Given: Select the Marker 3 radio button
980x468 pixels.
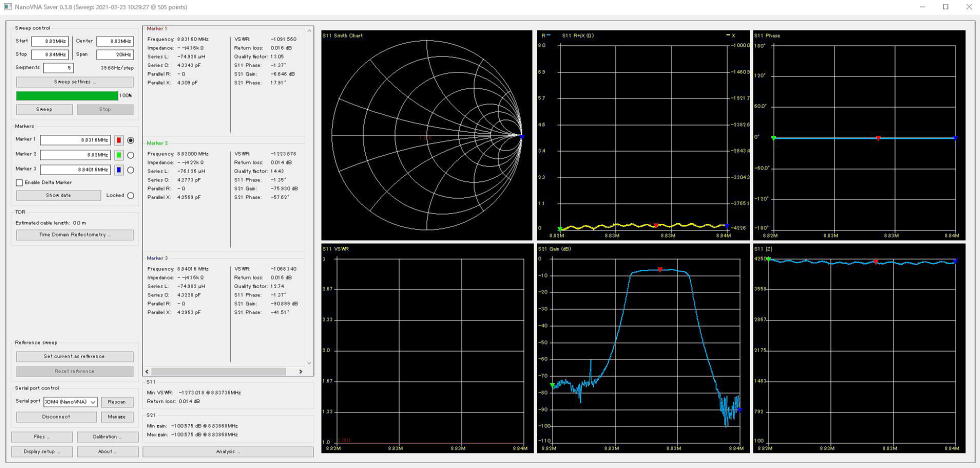Looking at the screenshot, I should pos(130,170).
